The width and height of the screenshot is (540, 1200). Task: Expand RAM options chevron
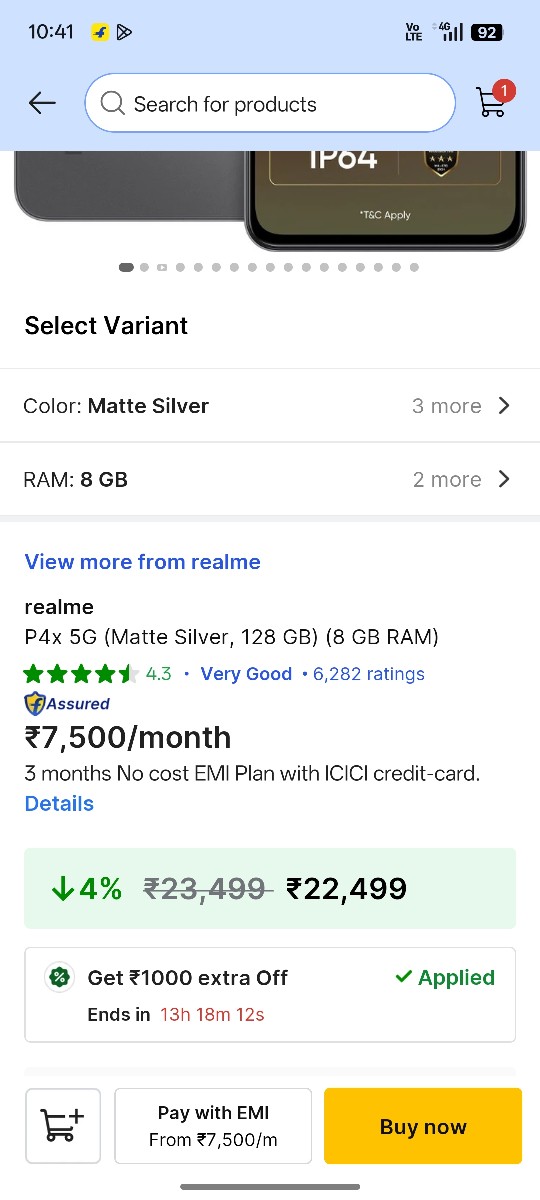(504, 479)
